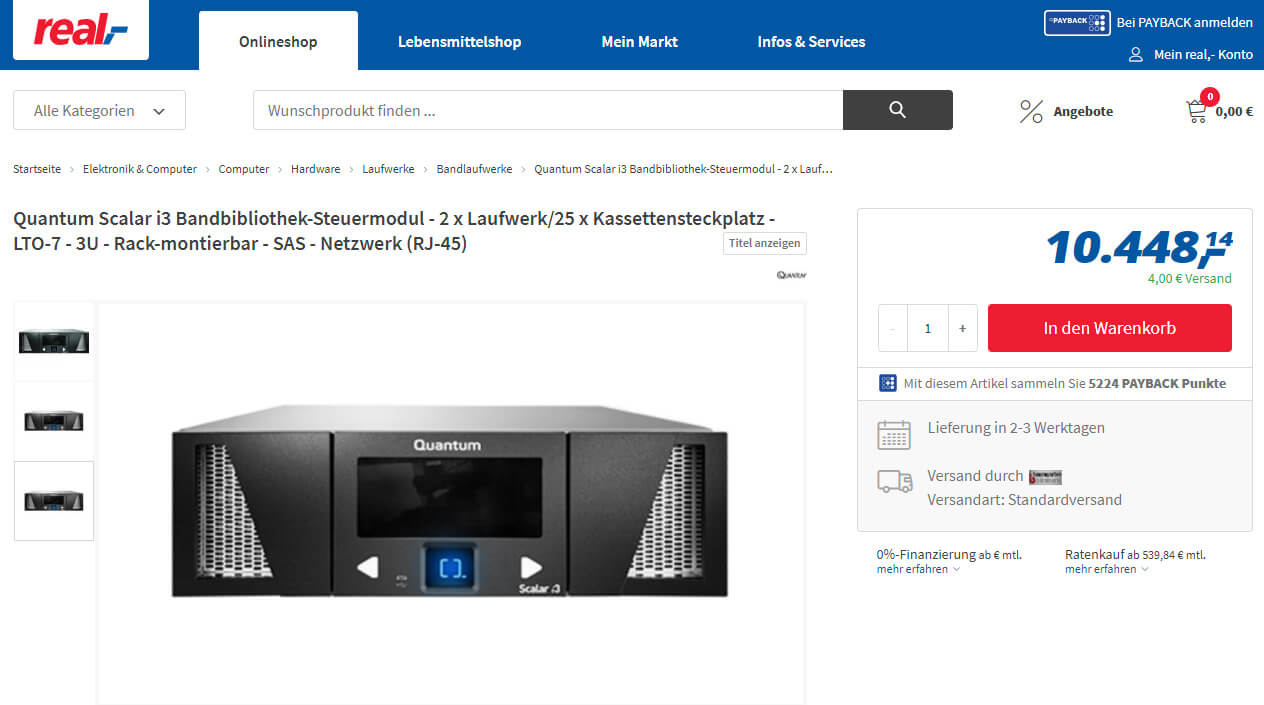Click the user account icon
Viewport: 1264px width, 705px height.
[x=1135, y=54]
